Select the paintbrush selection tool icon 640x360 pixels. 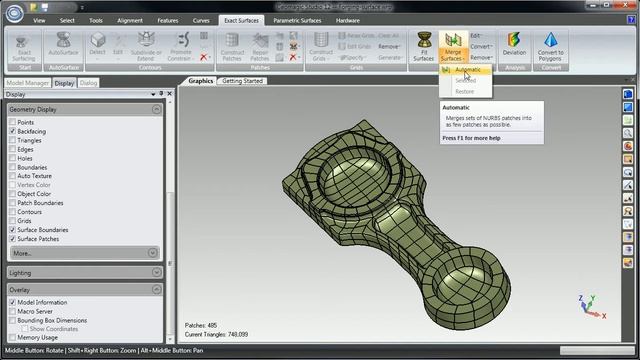coord(628,198)
